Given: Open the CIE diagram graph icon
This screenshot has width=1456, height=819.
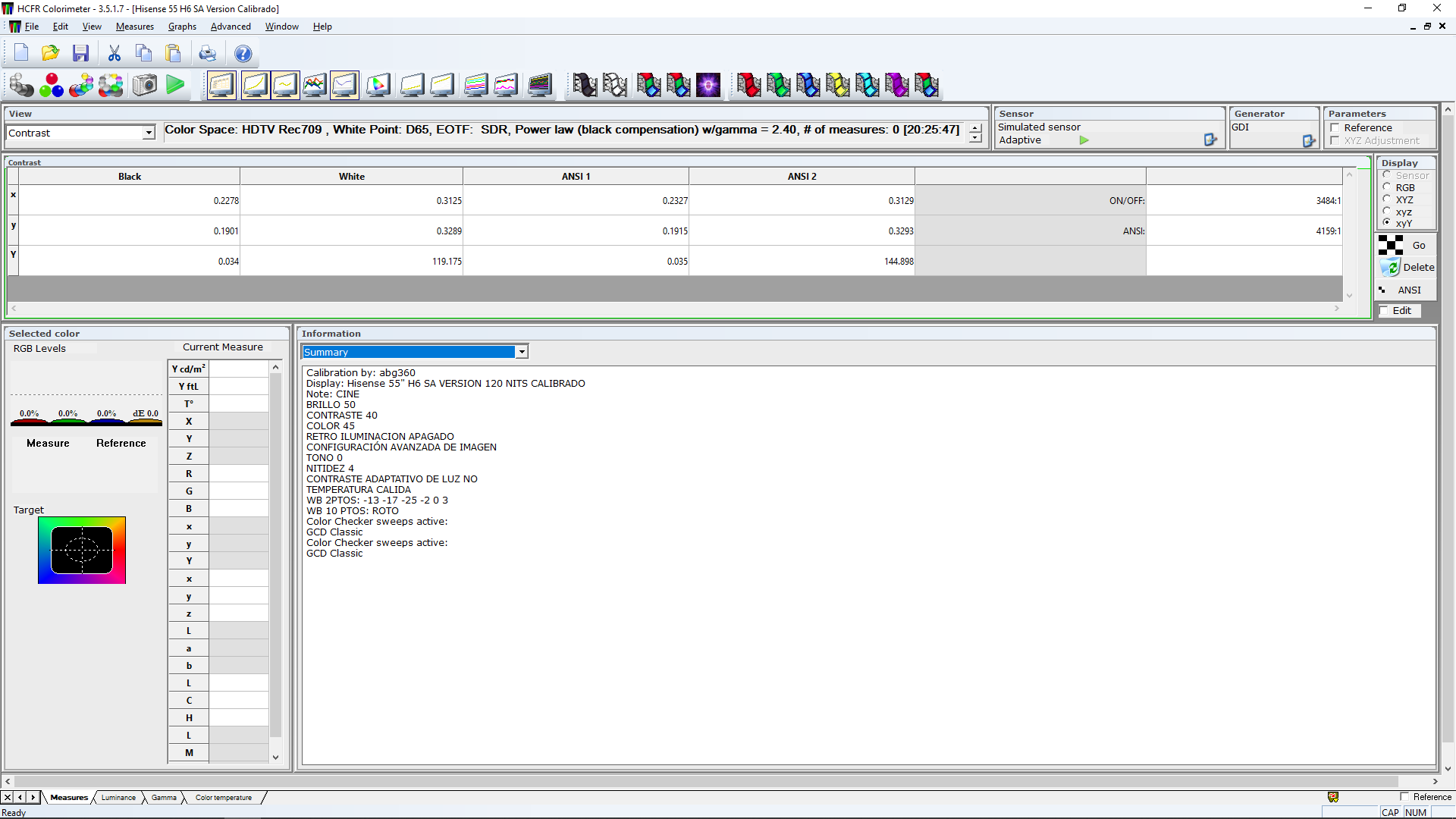Looking at the screenshot, I should pyautogui.click(x=378, y=85).
